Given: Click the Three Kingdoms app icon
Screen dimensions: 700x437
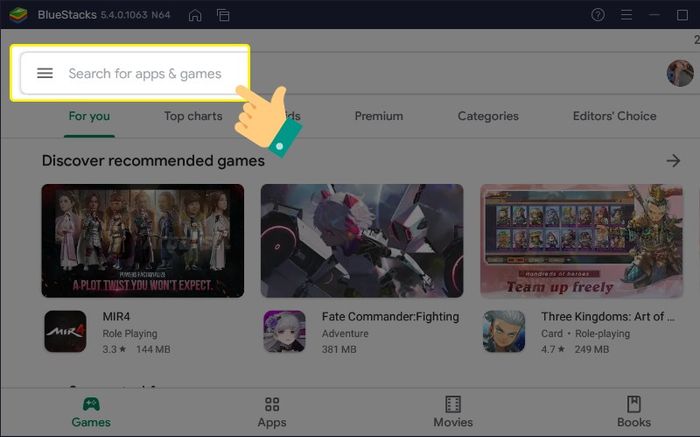Looking at the screenshot, I should coord(504,331).
